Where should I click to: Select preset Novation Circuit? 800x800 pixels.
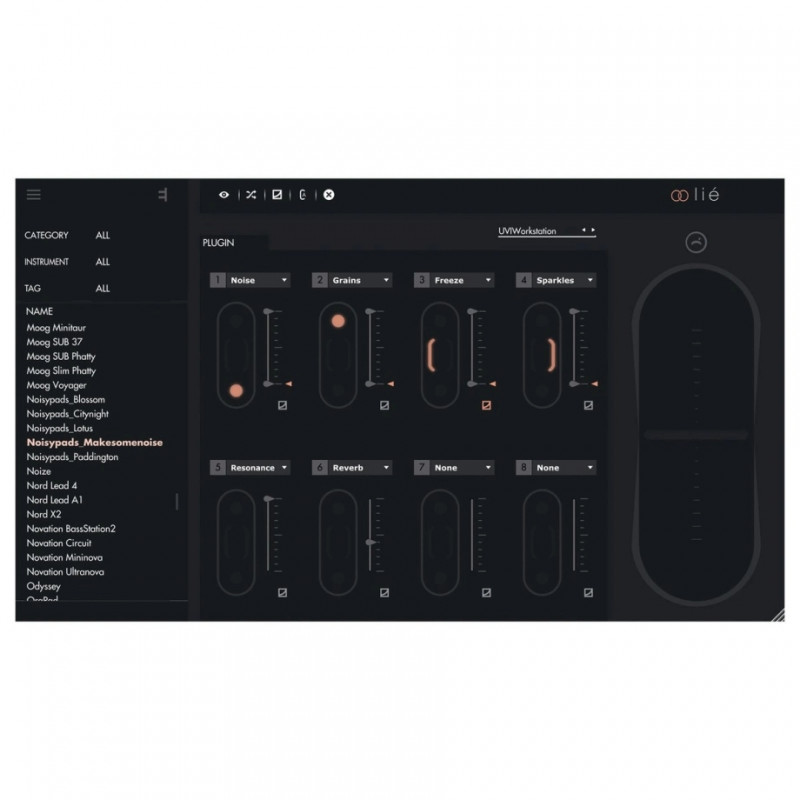[x=59, y=543]
